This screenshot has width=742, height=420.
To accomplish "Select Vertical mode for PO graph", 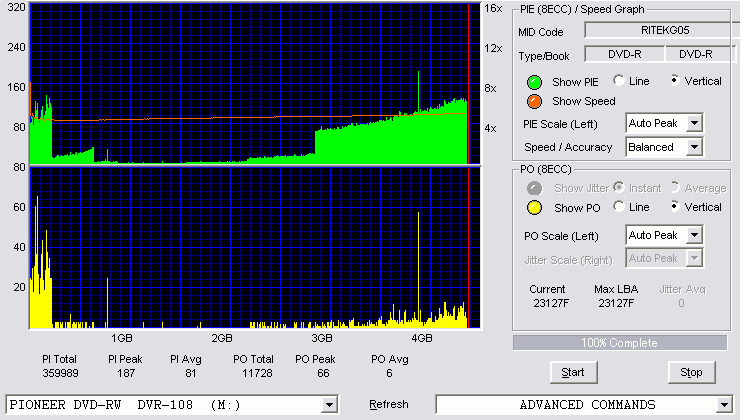I will click(675, 206).
